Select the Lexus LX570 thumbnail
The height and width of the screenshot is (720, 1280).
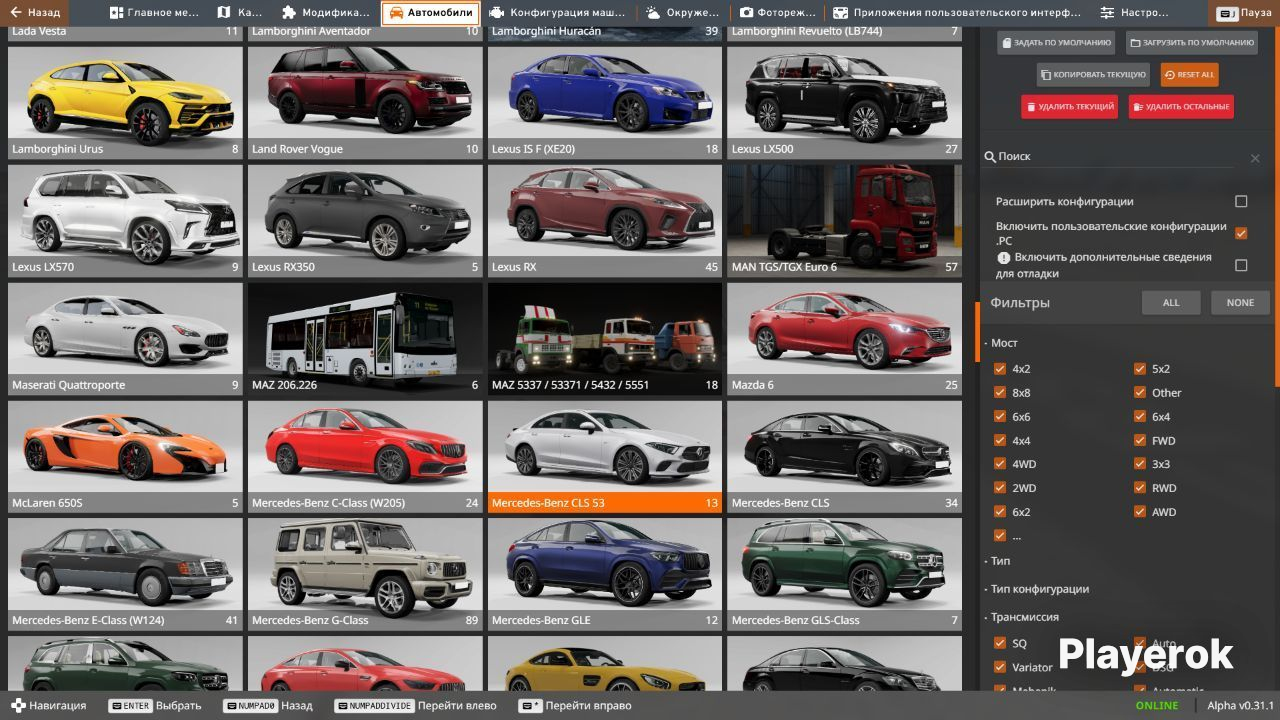point(125,220)
